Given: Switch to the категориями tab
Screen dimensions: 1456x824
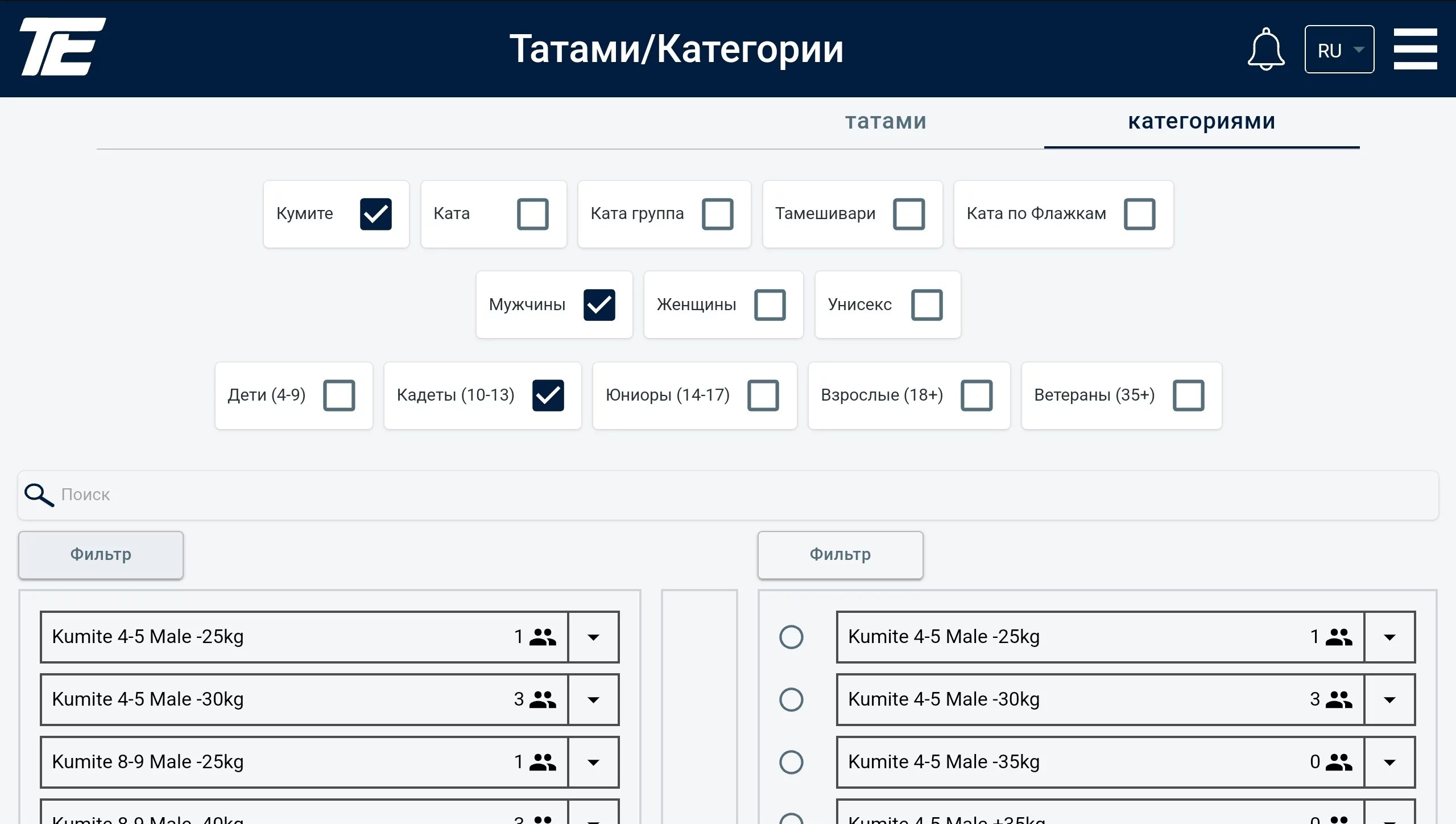Looking at the screenshot, I should click(x=1202, y=121).
